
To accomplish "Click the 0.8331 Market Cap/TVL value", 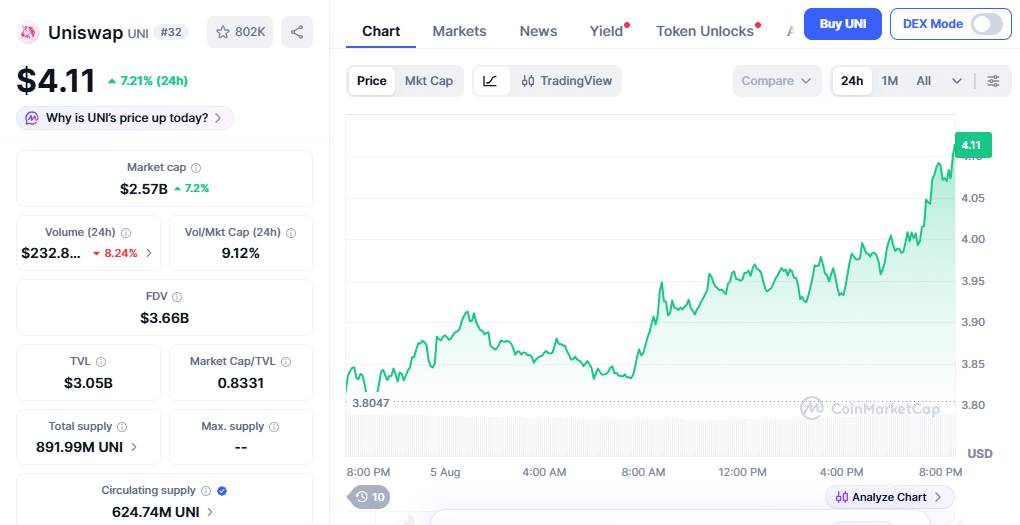I will point(241,383).
